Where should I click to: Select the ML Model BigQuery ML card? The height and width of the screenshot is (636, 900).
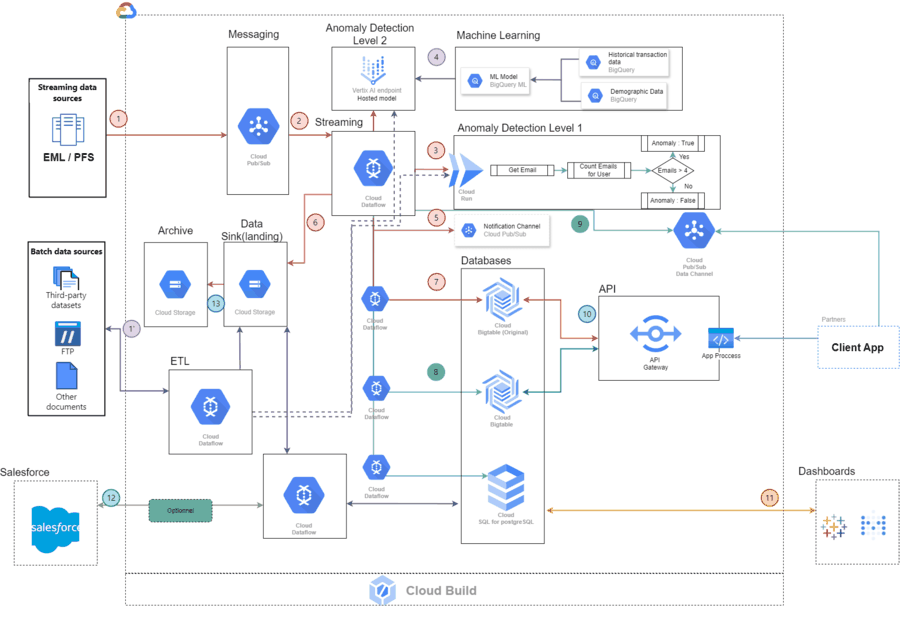point(495,80)
